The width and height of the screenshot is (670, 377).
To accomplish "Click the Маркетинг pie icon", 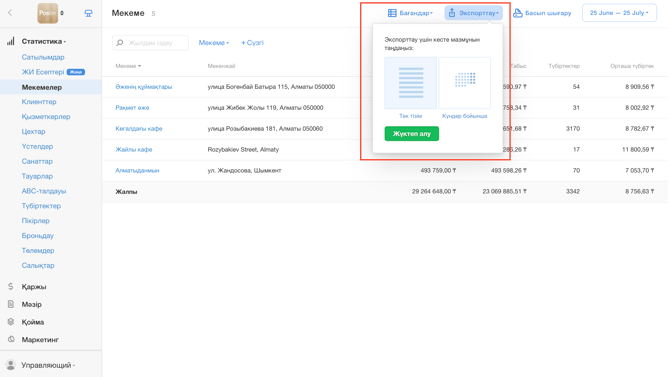I will [11, 339].
